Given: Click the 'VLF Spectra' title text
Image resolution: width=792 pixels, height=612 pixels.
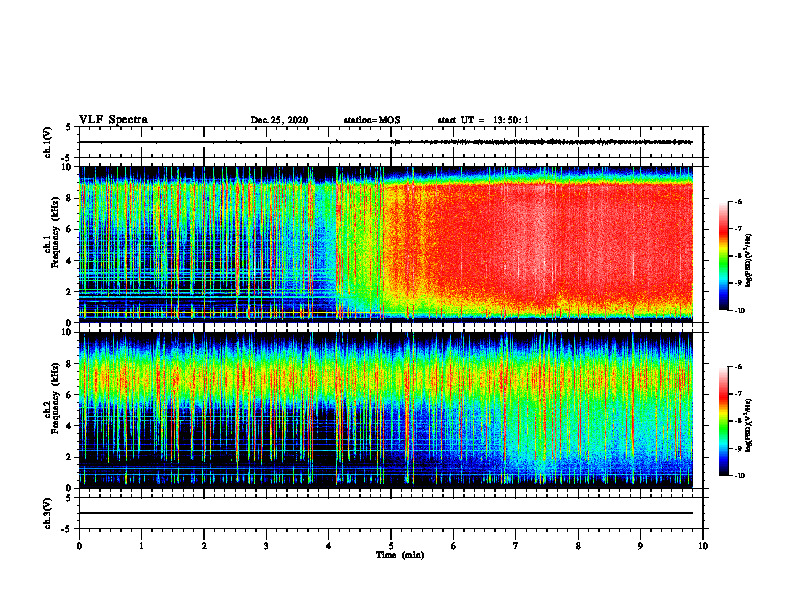Looking at the screenshot, I should tap(113, 120).
